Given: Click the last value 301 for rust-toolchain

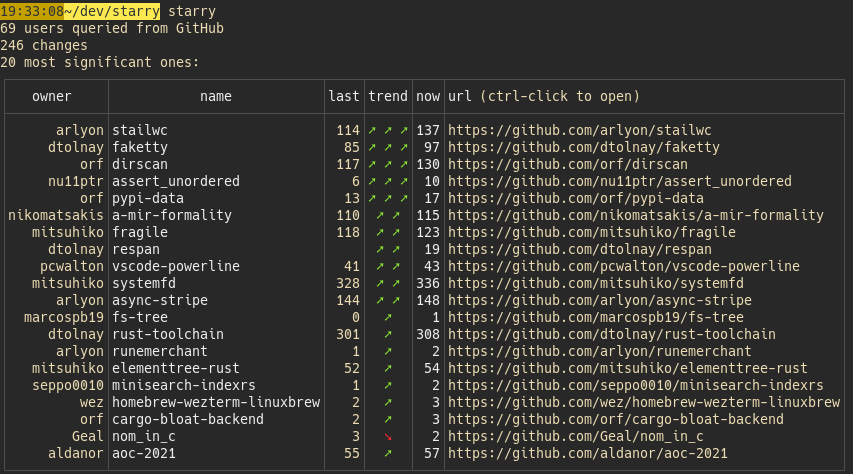Looking at the screenshot, I should (x=348, y=334).
